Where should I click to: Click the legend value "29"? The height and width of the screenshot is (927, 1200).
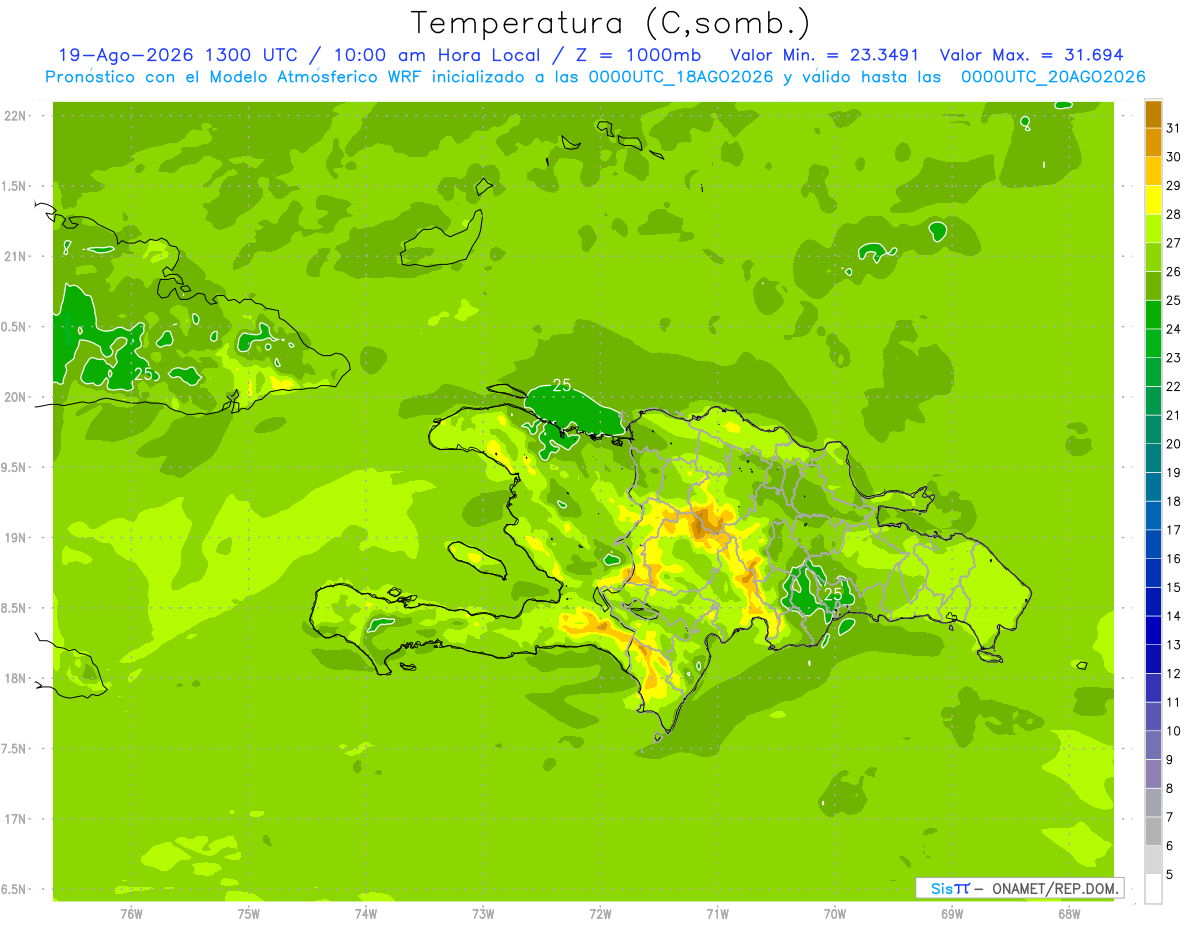(1174, 186)
